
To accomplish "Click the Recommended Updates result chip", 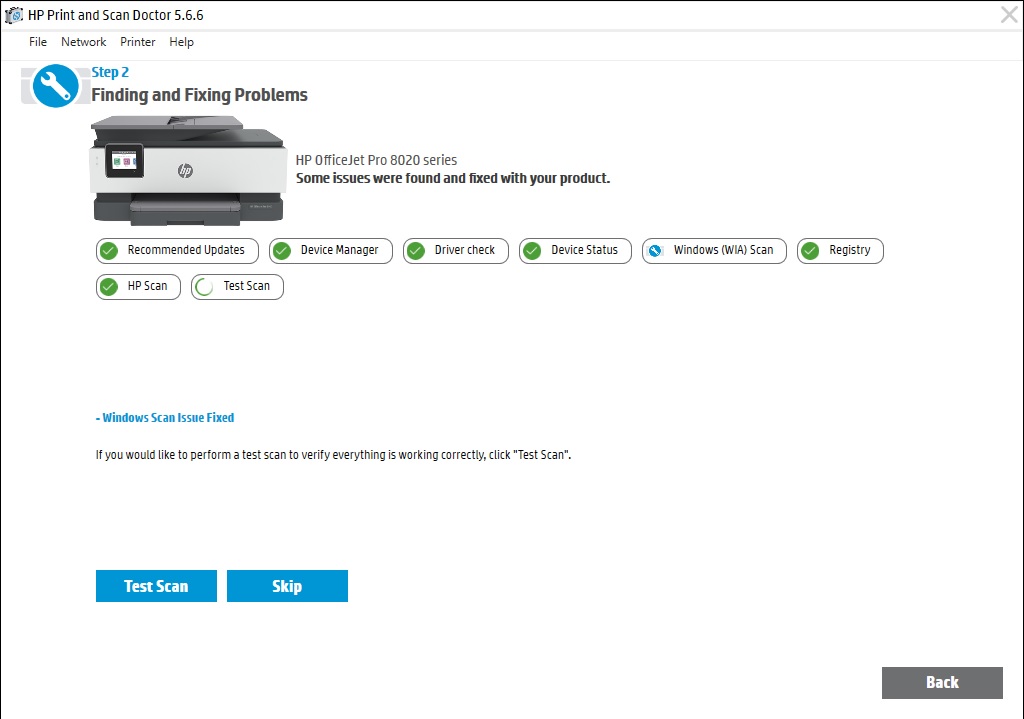I will click(x=177, y=251).
